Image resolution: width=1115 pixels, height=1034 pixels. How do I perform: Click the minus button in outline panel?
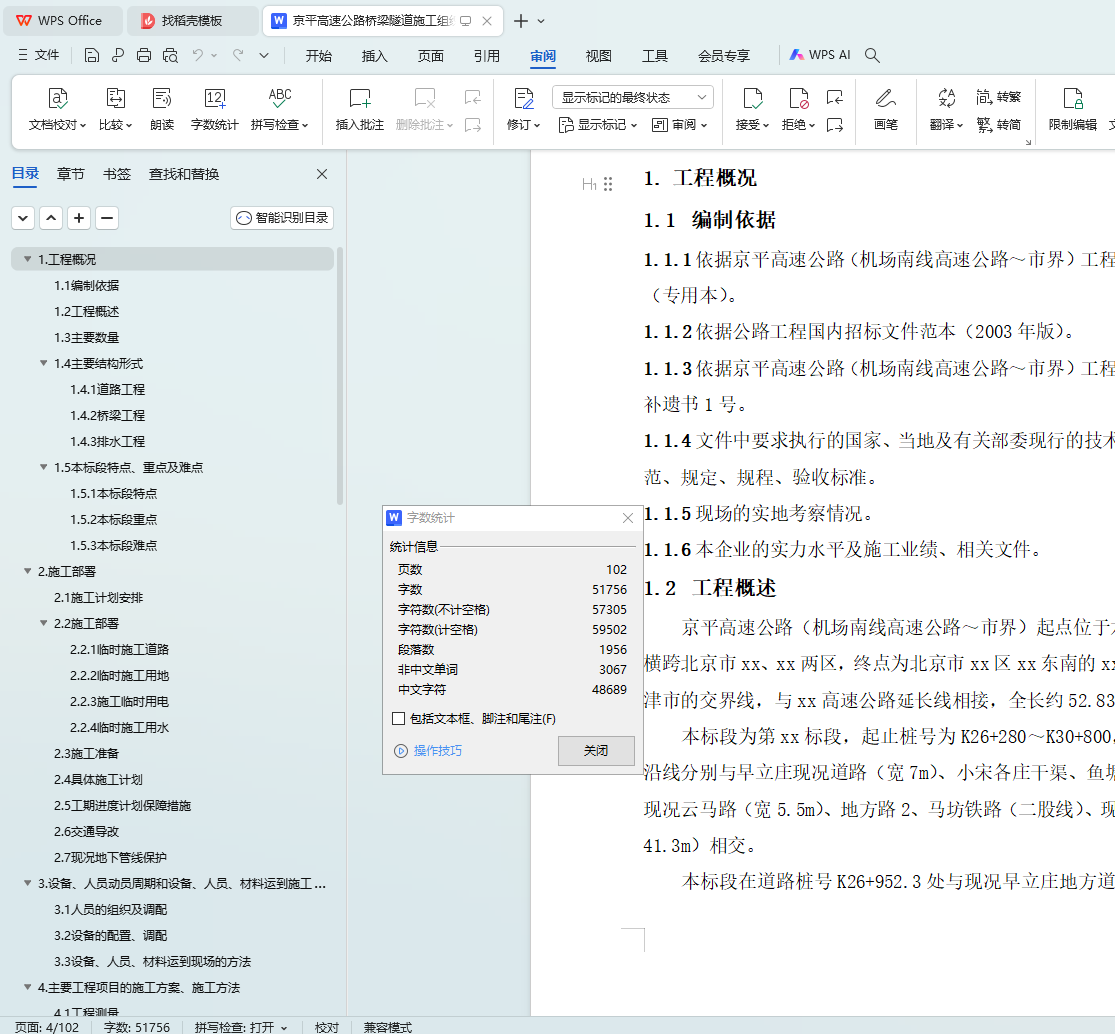click(107, 218)
